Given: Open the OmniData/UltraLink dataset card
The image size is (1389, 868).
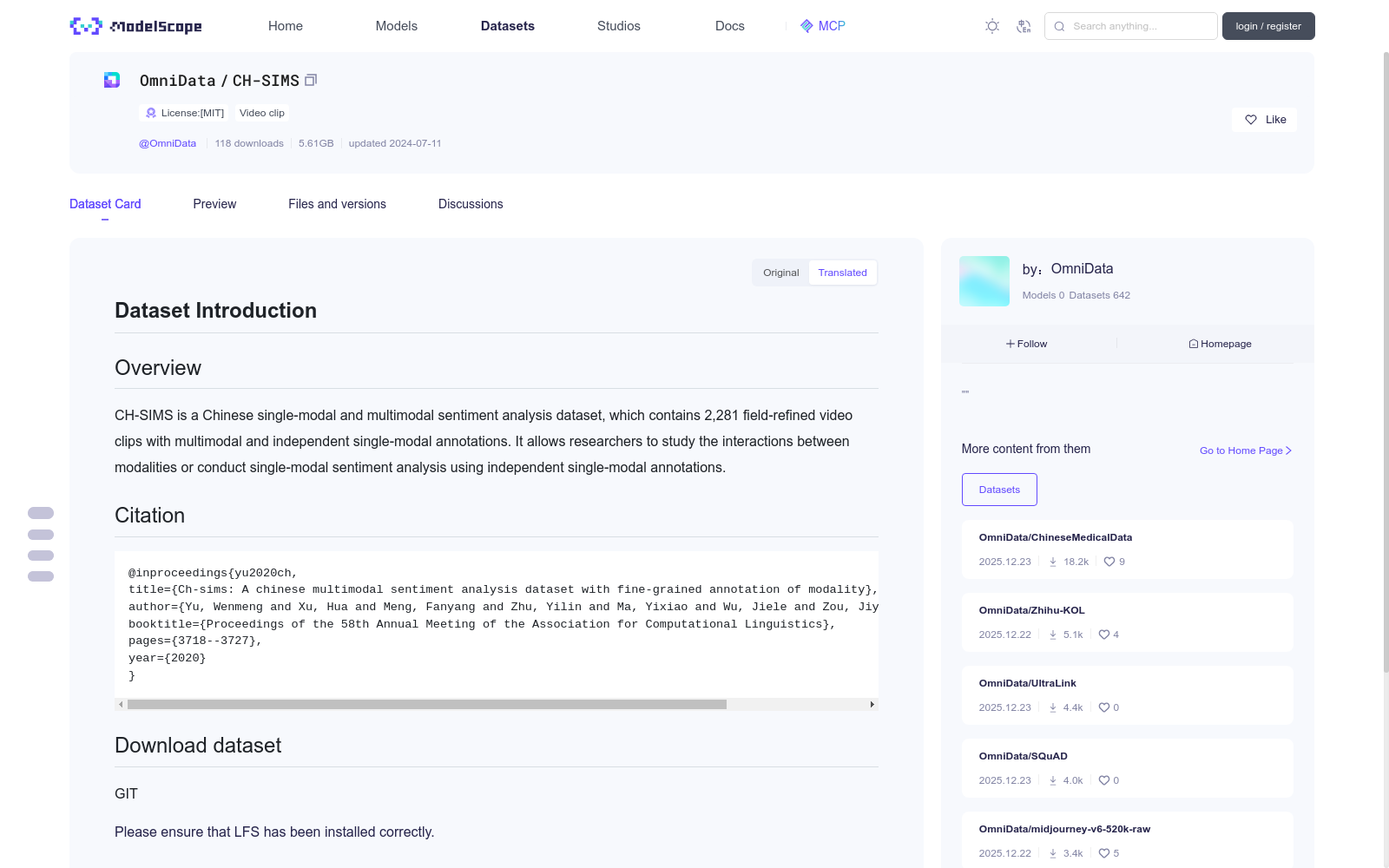Looking at the screenshot, I should point(1127,695).
